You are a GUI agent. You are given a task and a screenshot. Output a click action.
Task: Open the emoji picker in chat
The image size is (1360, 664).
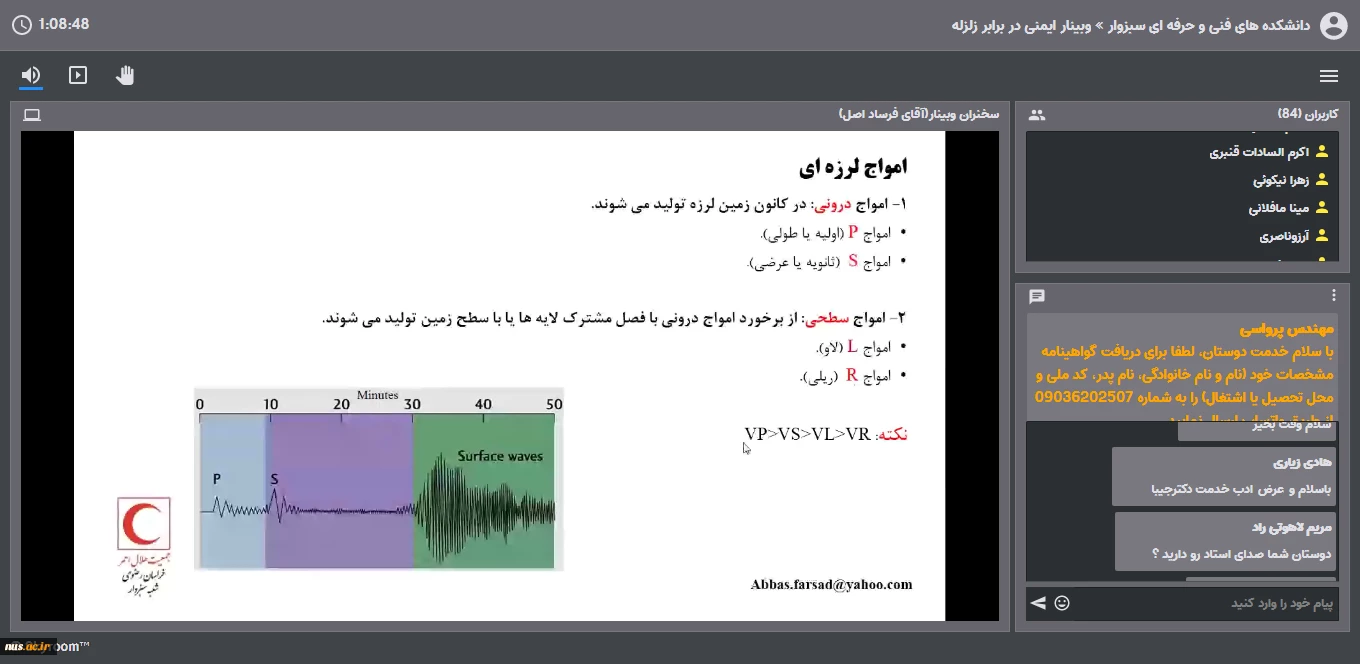point(1062,603)
